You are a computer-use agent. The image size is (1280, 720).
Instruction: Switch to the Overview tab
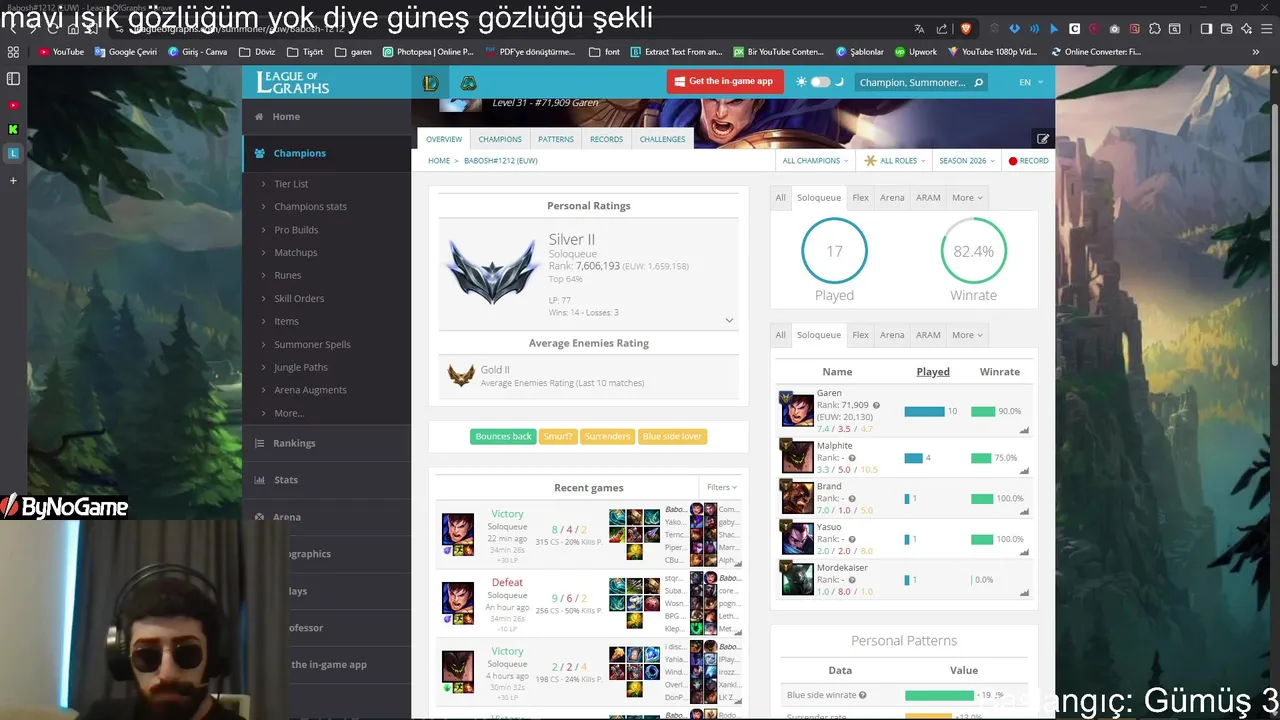click(444, 139)
